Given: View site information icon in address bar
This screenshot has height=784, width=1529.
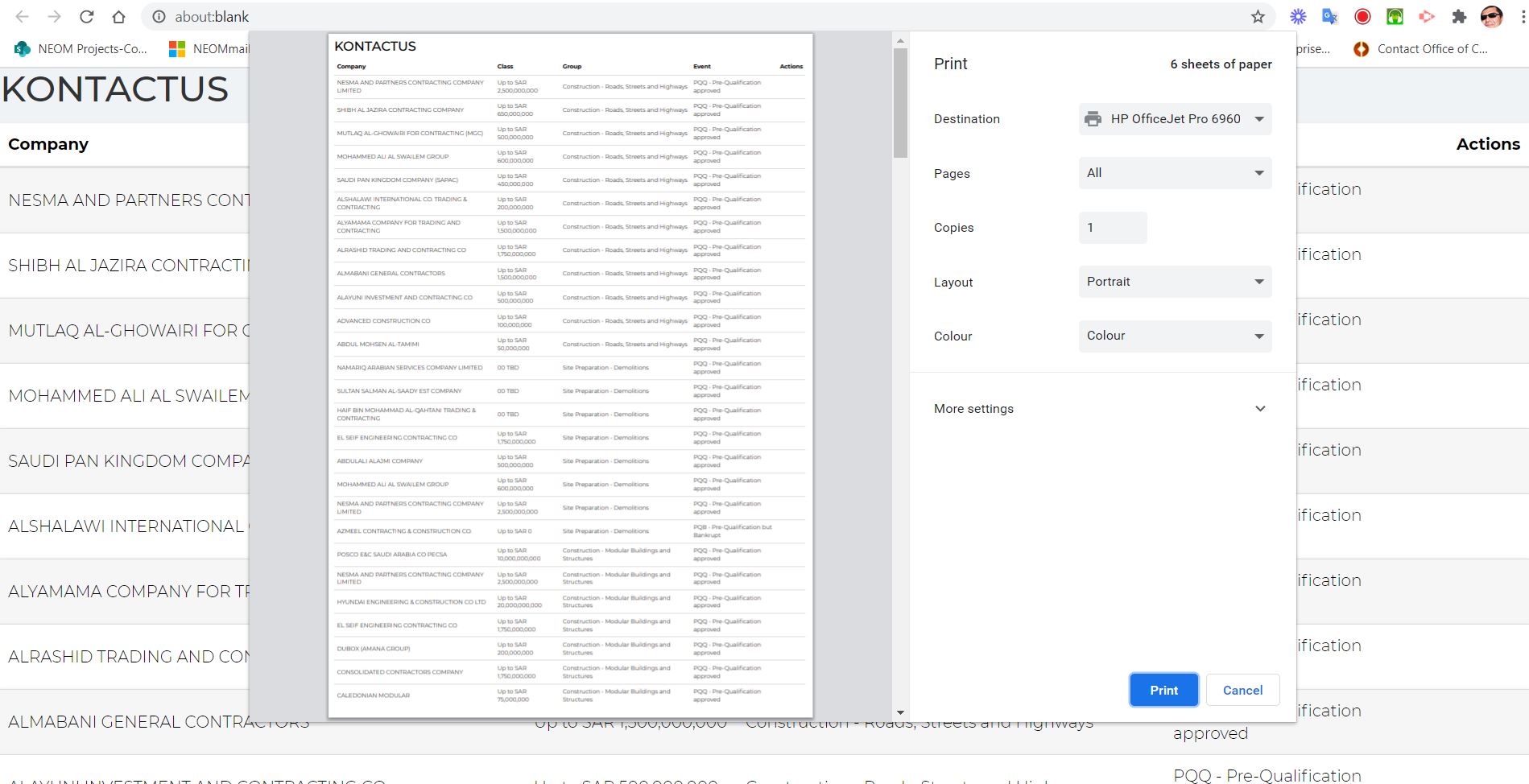Looking at the screenshot, I should click(159, 17).
